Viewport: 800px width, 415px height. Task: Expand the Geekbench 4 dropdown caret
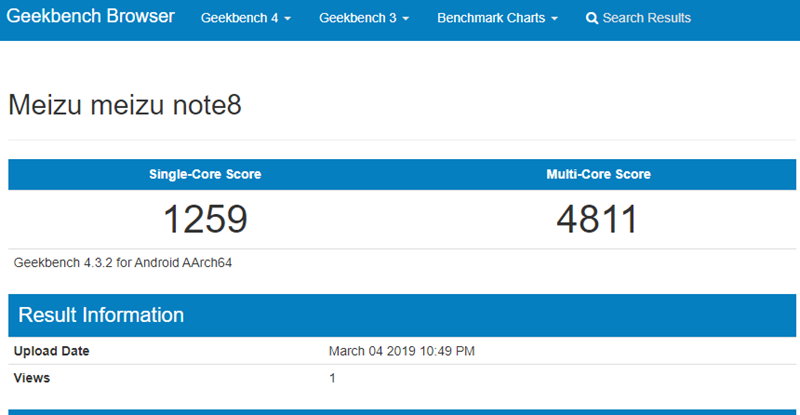[x=288, y=19]
